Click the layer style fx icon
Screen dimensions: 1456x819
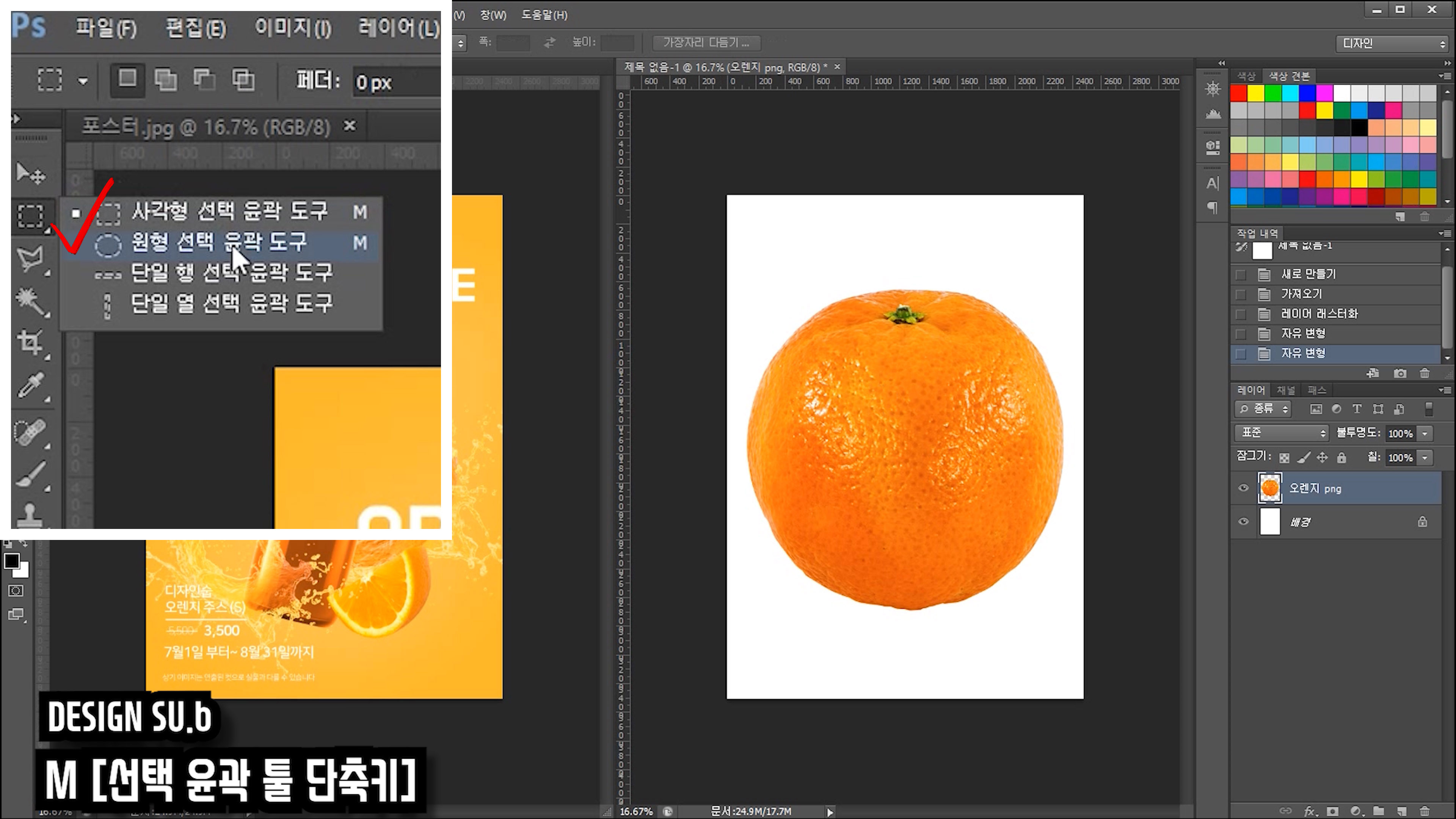click(1309, 811)
